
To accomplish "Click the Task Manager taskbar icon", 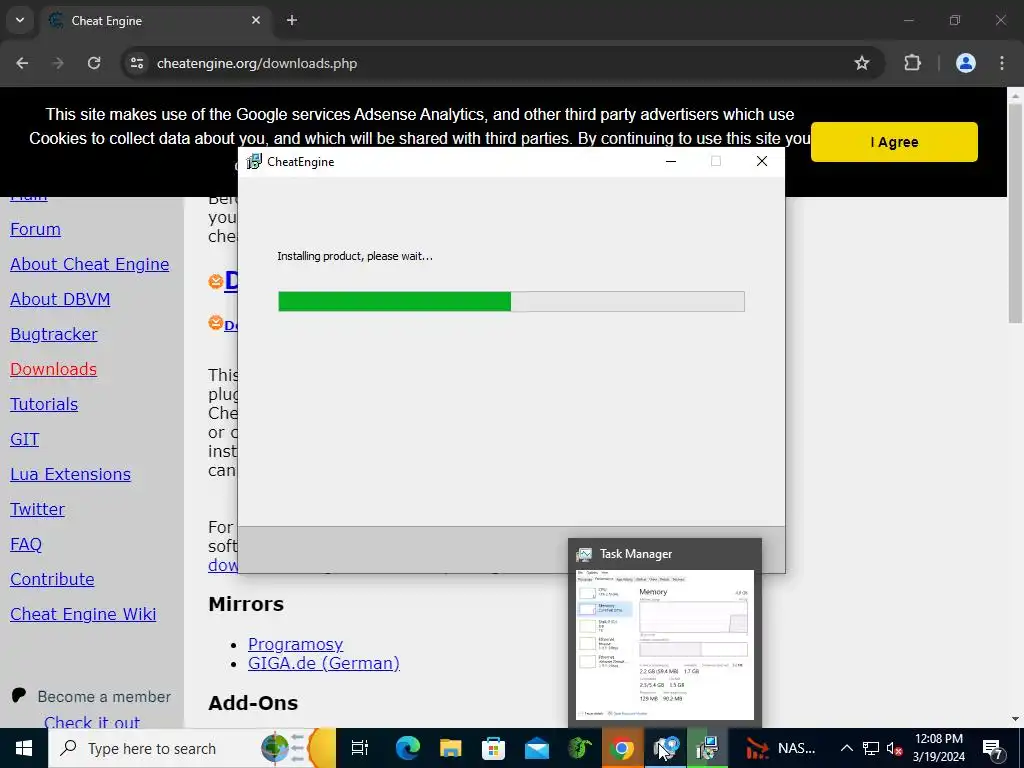I will coord(665,748).
